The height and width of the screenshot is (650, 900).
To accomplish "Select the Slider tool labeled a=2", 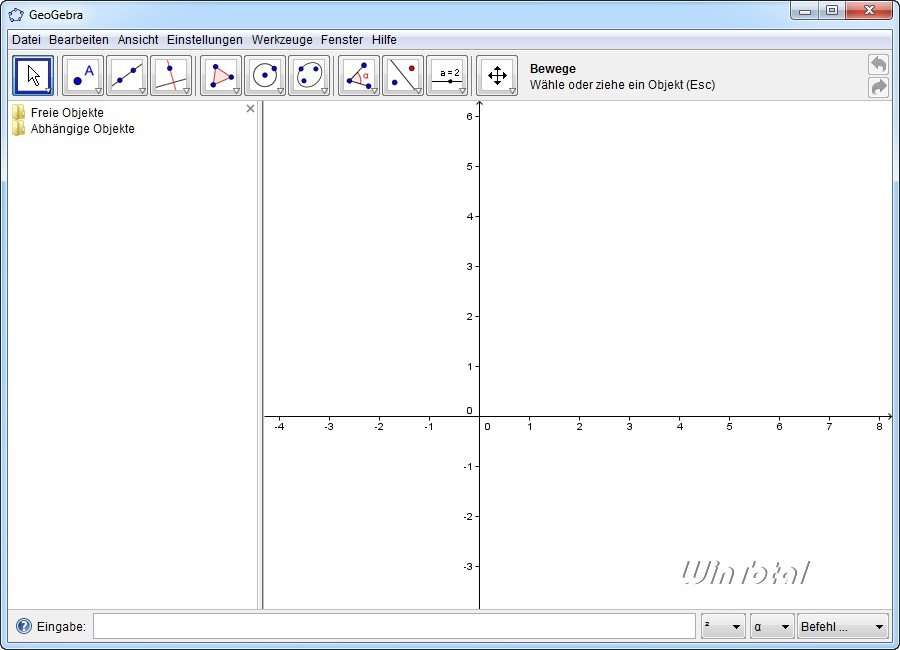I will (447, 75).
